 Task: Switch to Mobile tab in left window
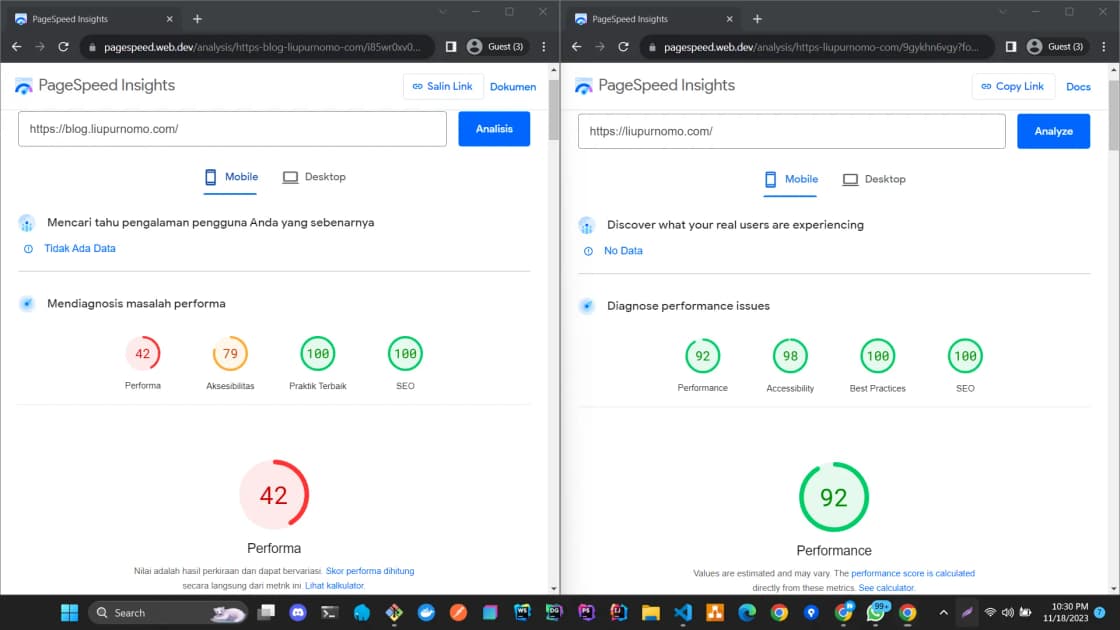(231, 177)
